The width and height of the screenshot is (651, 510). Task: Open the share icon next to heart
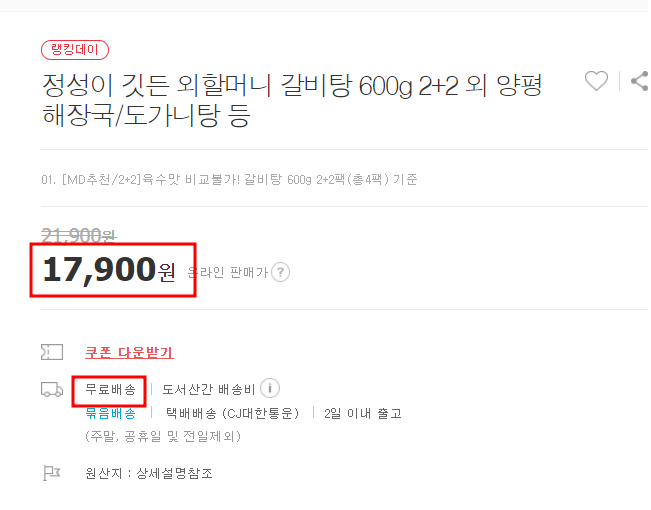640,81
